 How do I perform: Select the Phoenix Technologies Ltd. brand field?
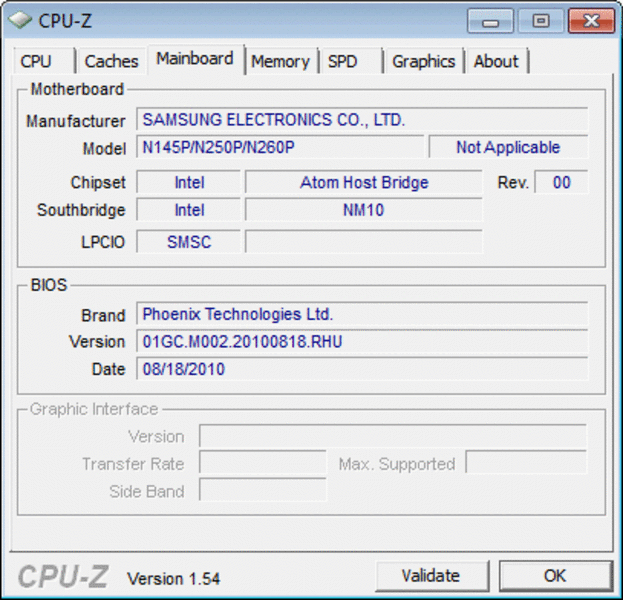362,314
